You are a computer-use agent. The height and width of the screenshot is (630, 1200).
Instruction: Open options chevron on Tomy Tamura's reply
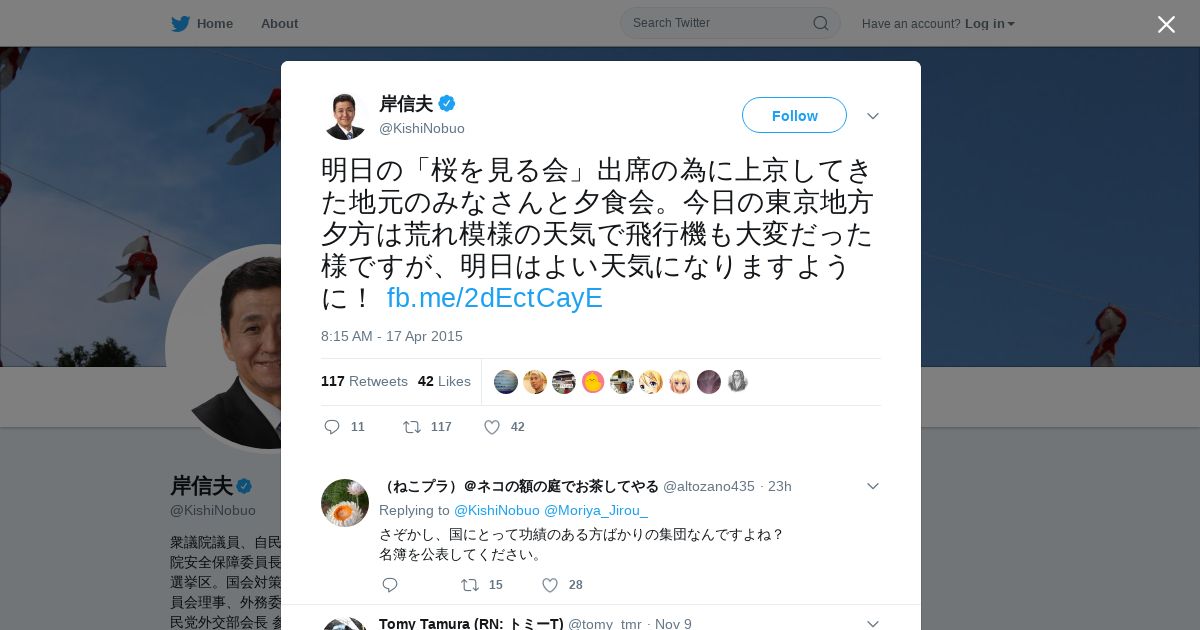pyautogui.click(x=872, y=624)
